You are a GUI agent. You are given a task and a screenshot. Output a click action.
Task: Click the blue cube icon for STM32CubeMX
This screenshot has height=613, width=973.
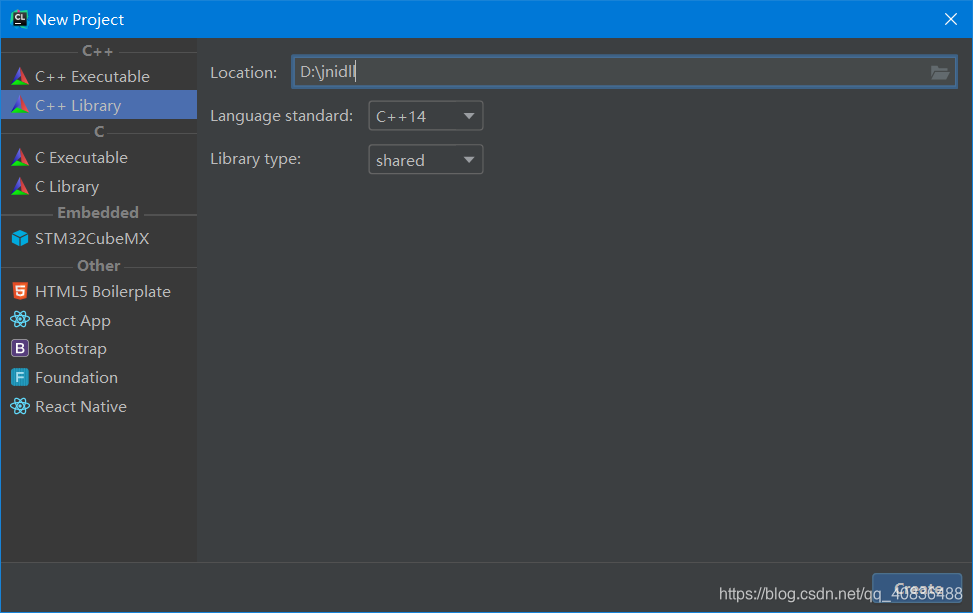20,238
